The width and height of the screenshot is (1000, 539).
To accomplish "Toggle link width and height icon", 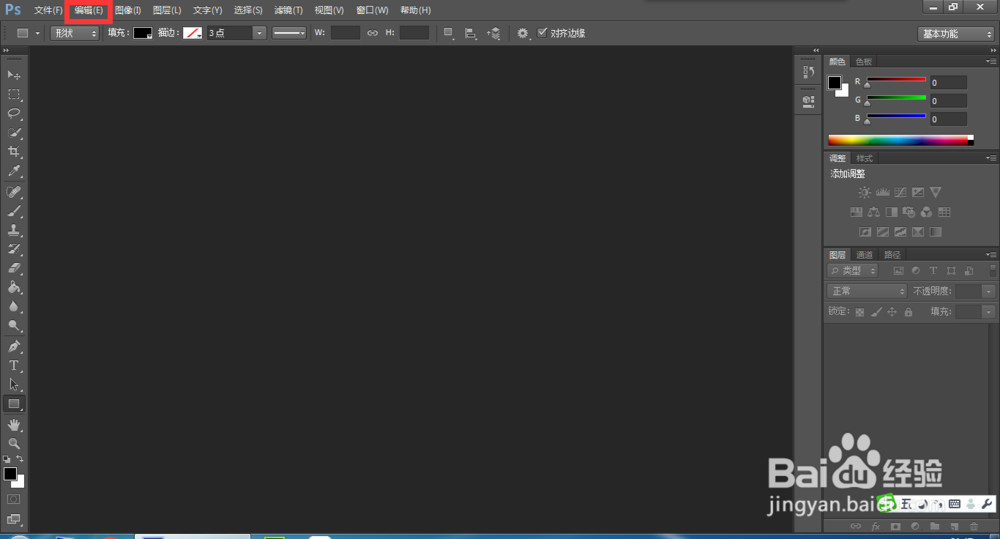I will 372,33.
